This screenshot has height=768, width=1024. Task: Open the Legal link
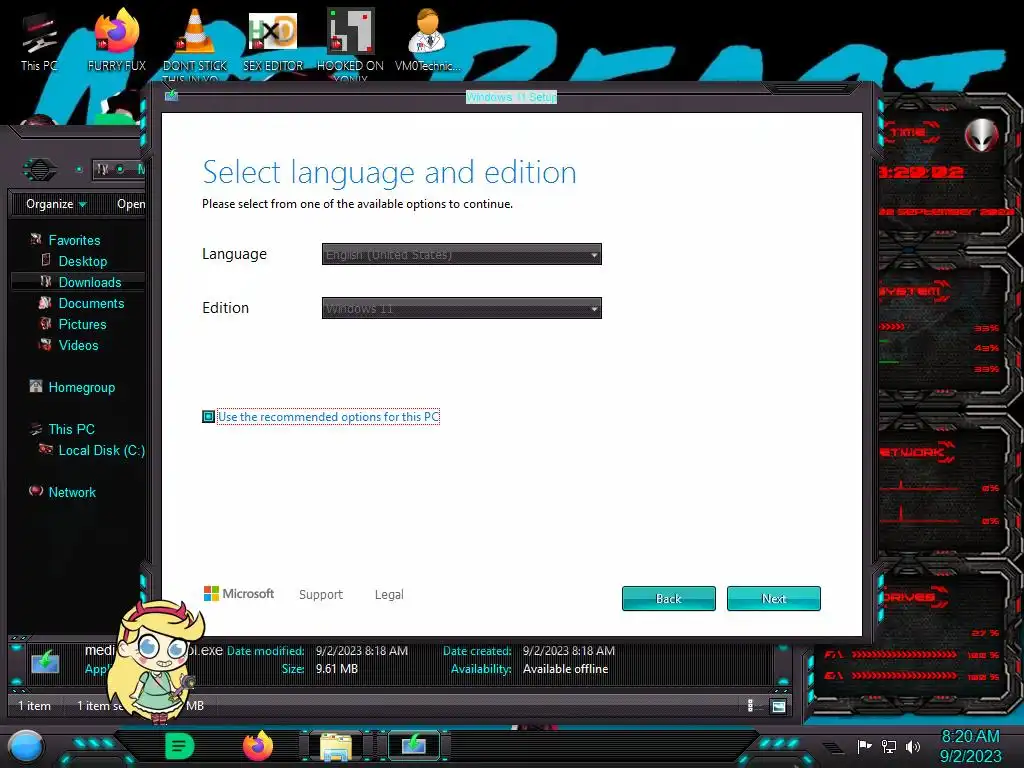coord(389,594)
